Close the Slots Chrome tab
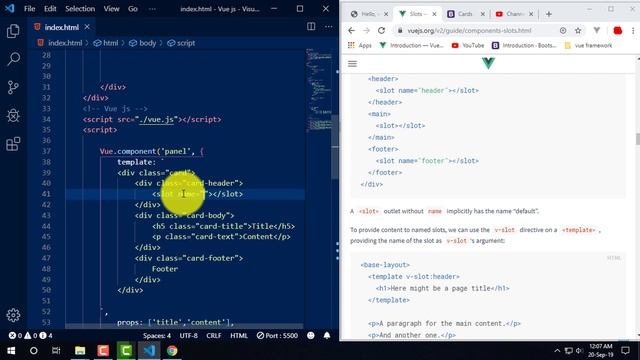The width and height of the screenshot is (640, 360). tap(434, 14)
